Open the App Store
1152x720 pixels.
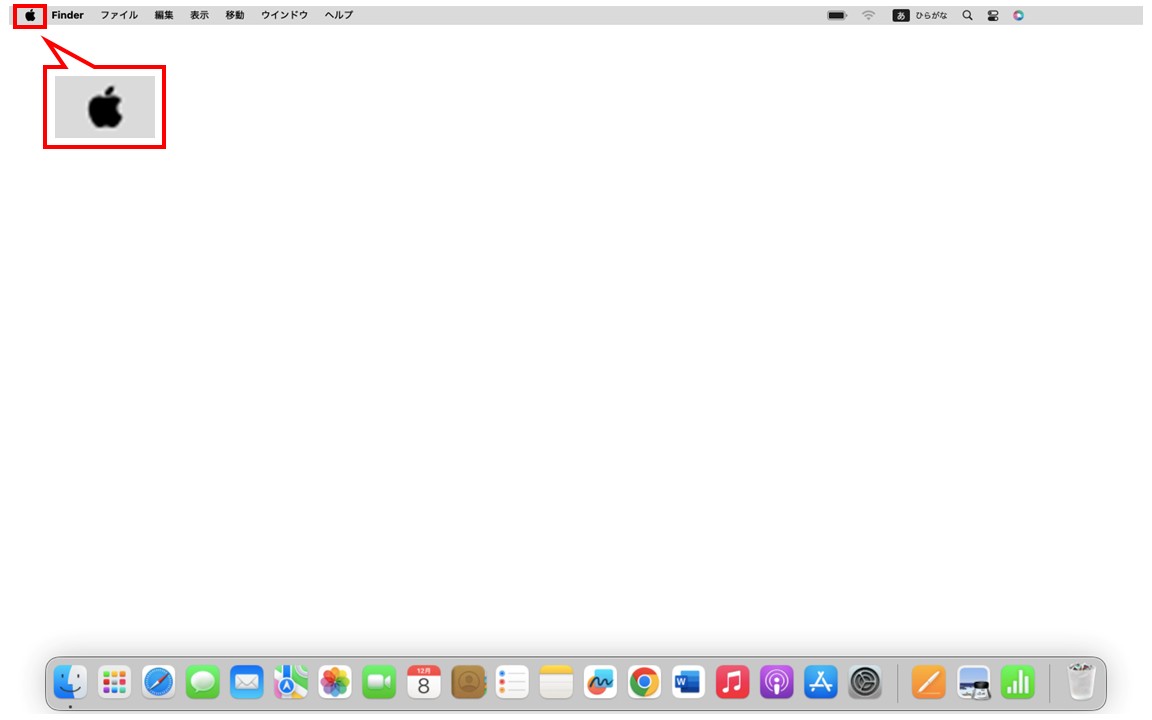tap(819, 683)
